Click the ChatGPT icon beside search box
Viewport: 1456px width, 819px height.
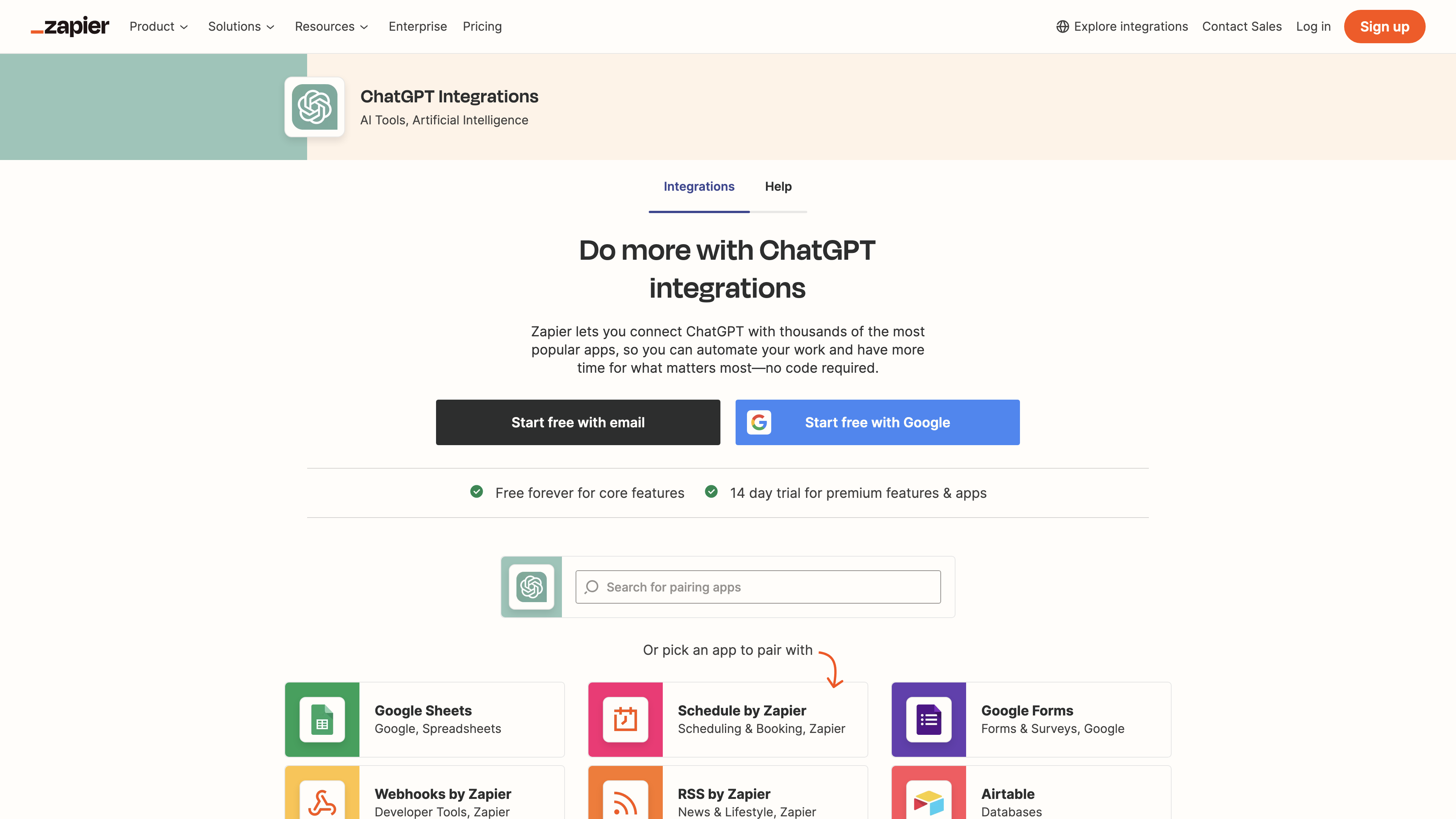coord(531,587)
